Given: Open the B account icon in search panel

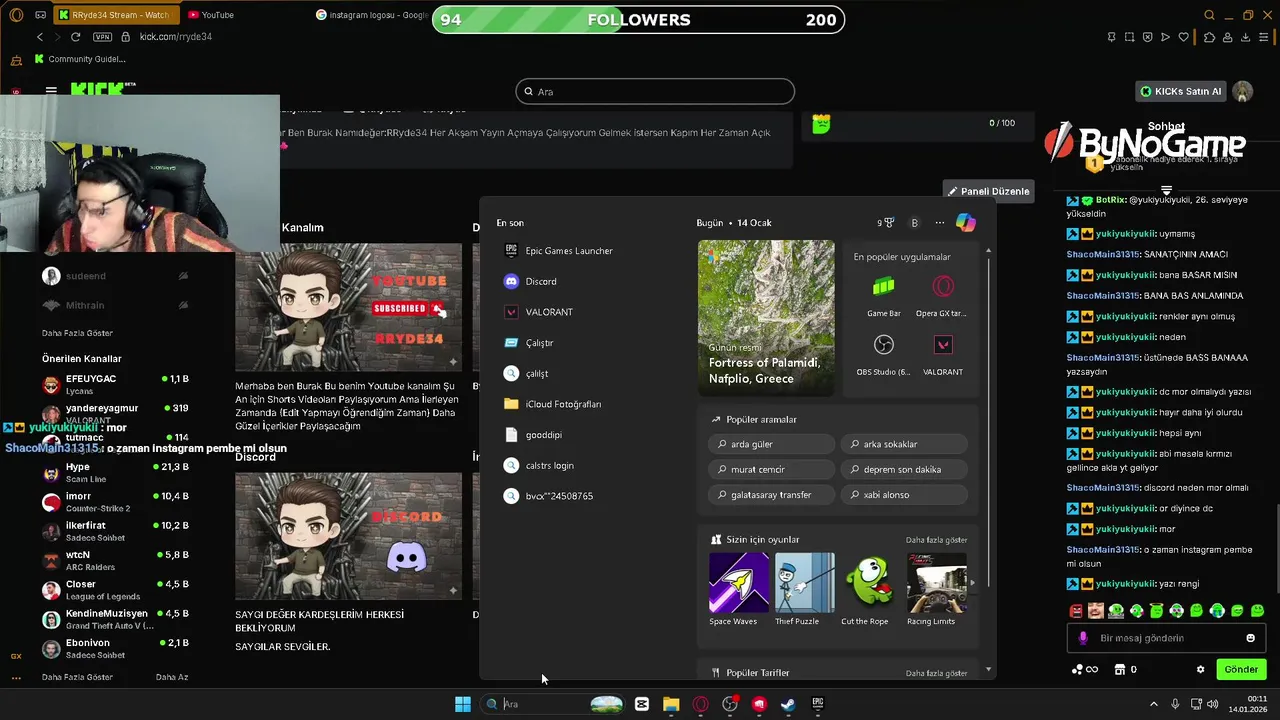Looking at the screenshot, I should coord(914,223).
